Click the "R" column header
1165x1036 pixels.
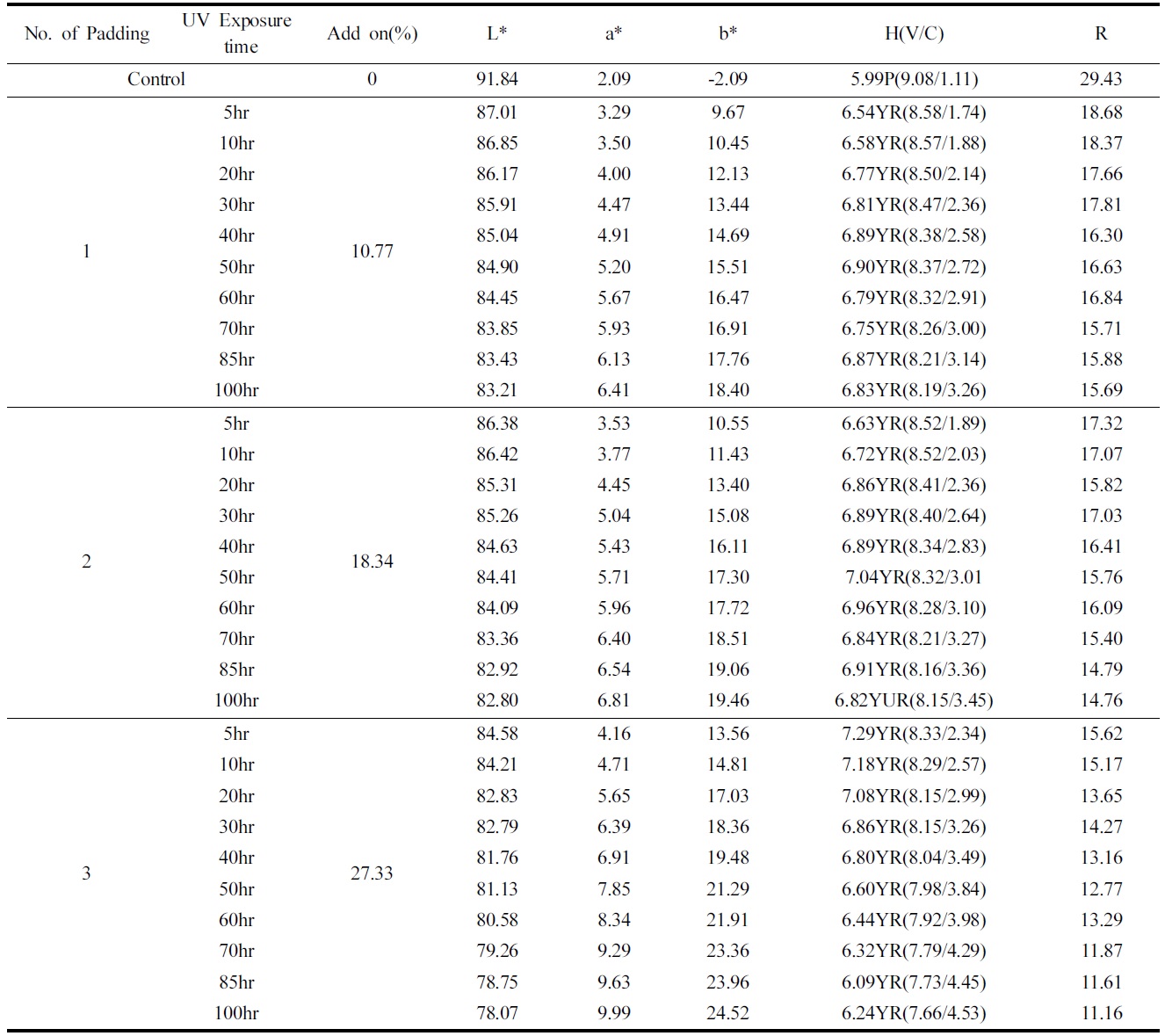(1101, 33)
